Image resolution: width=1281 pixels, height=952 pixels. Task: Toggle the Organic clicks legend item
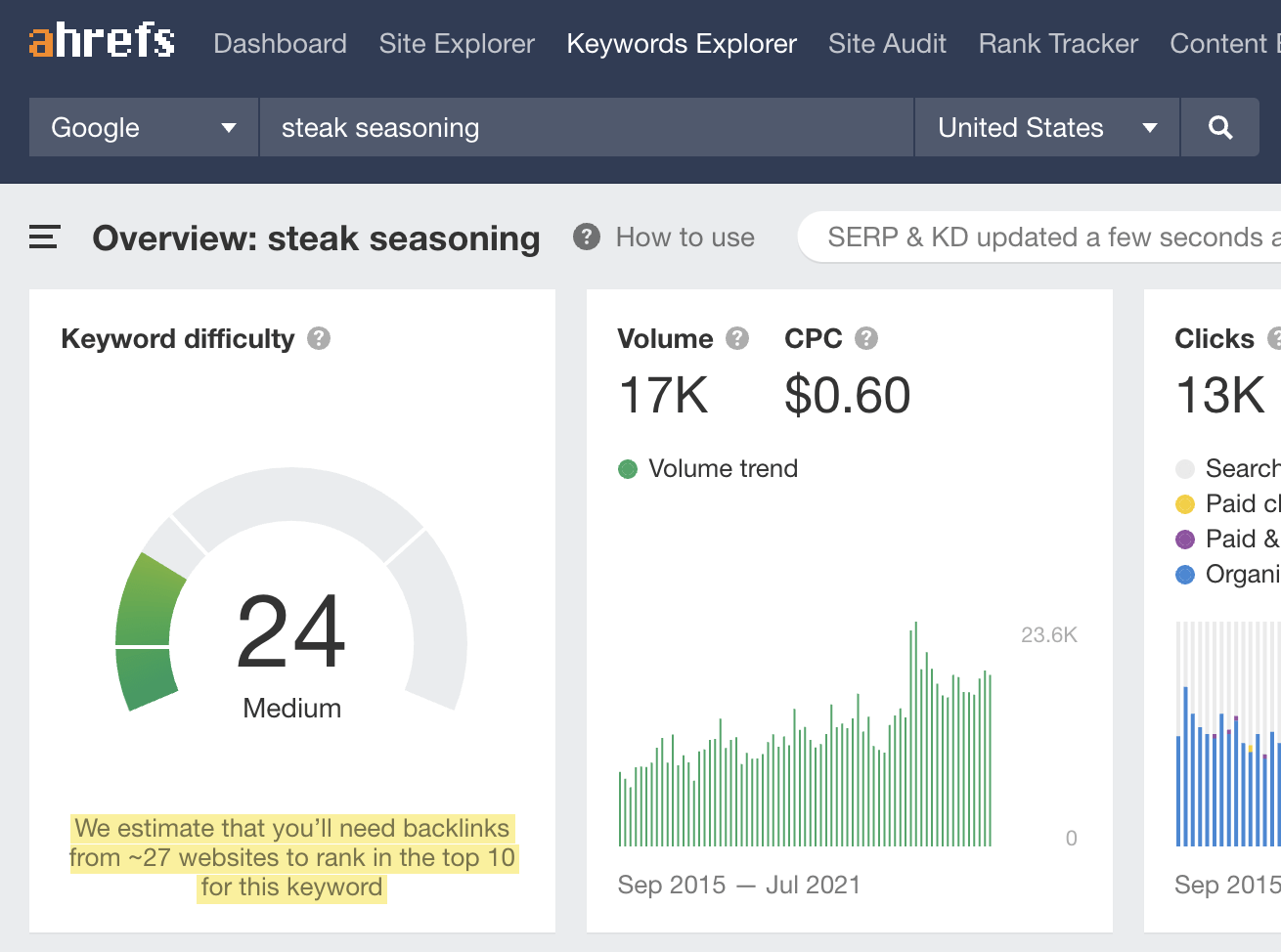1186,574
